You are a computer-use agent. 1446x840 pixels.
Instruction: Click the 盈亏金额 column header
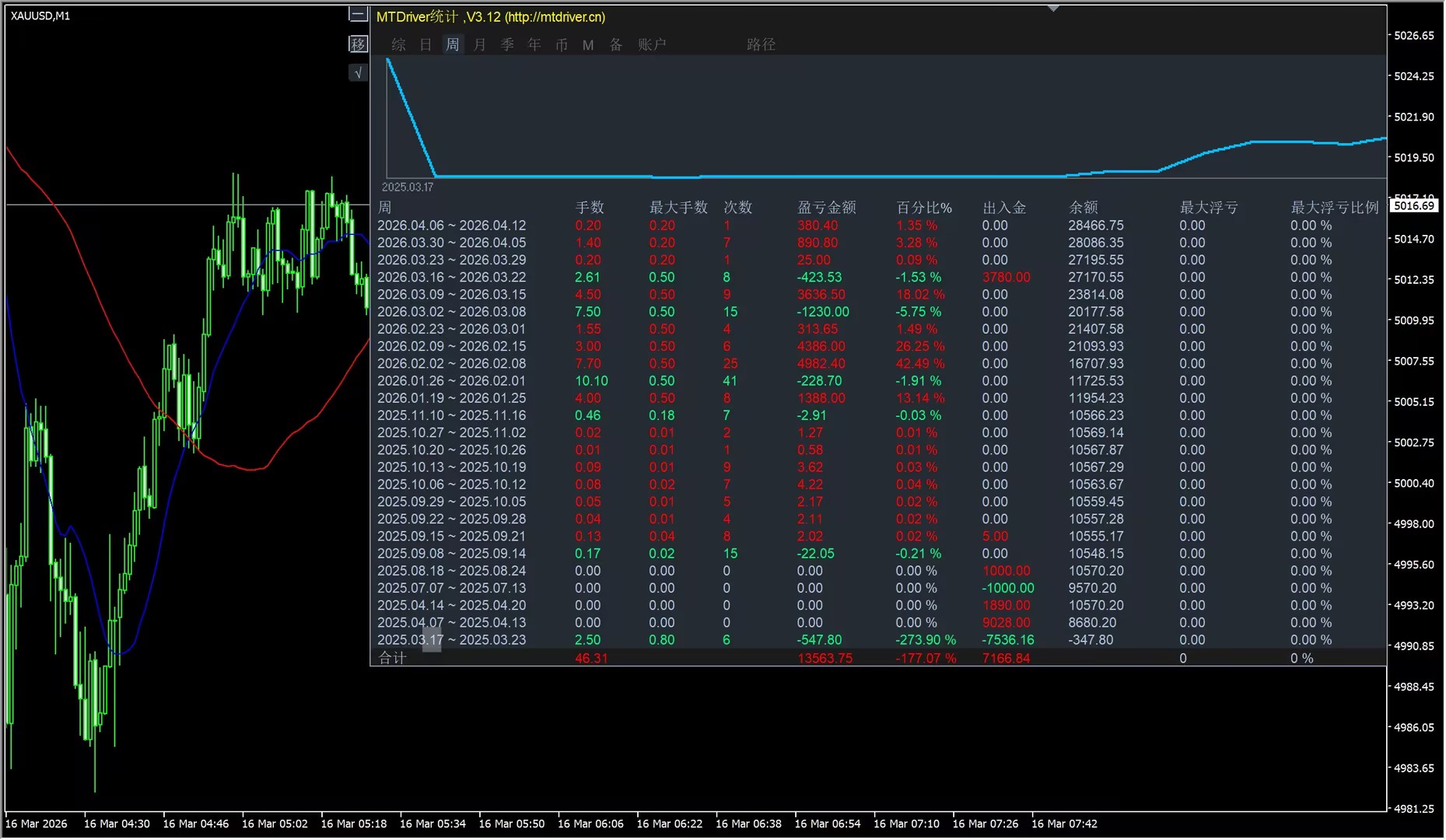[826, 208]
